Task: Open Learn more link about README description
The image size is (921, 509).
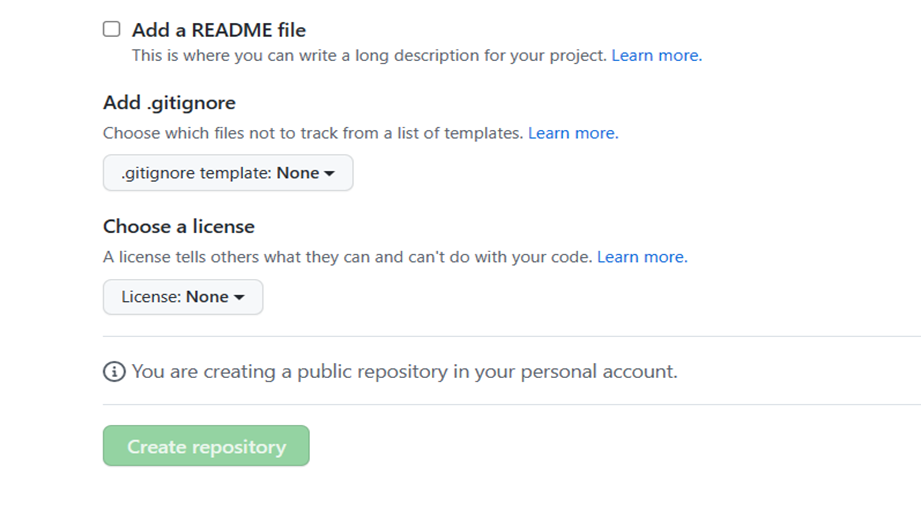Action: (657, 55)
